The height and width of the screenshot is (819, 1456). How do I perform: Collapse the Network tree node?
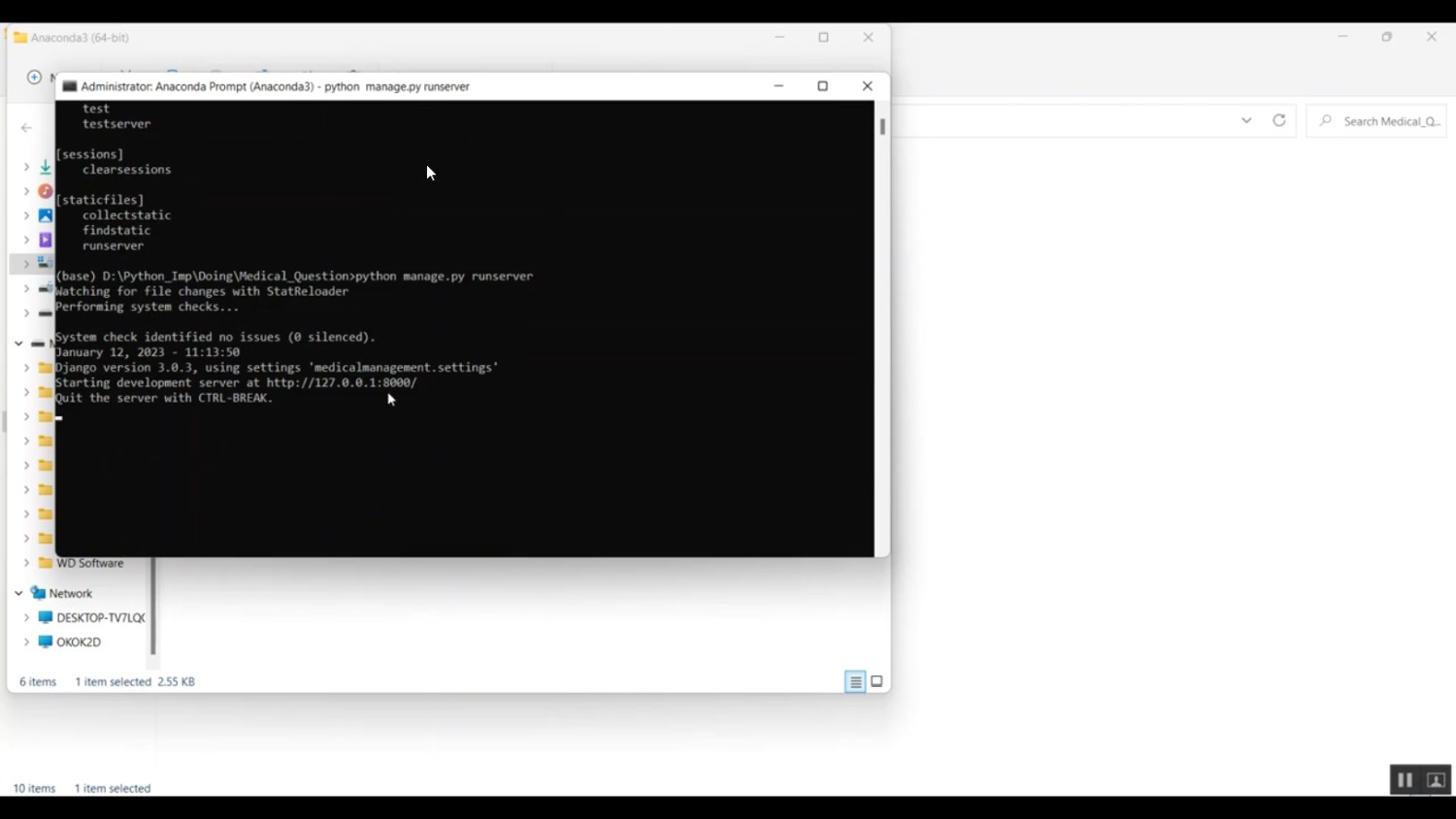18,593
